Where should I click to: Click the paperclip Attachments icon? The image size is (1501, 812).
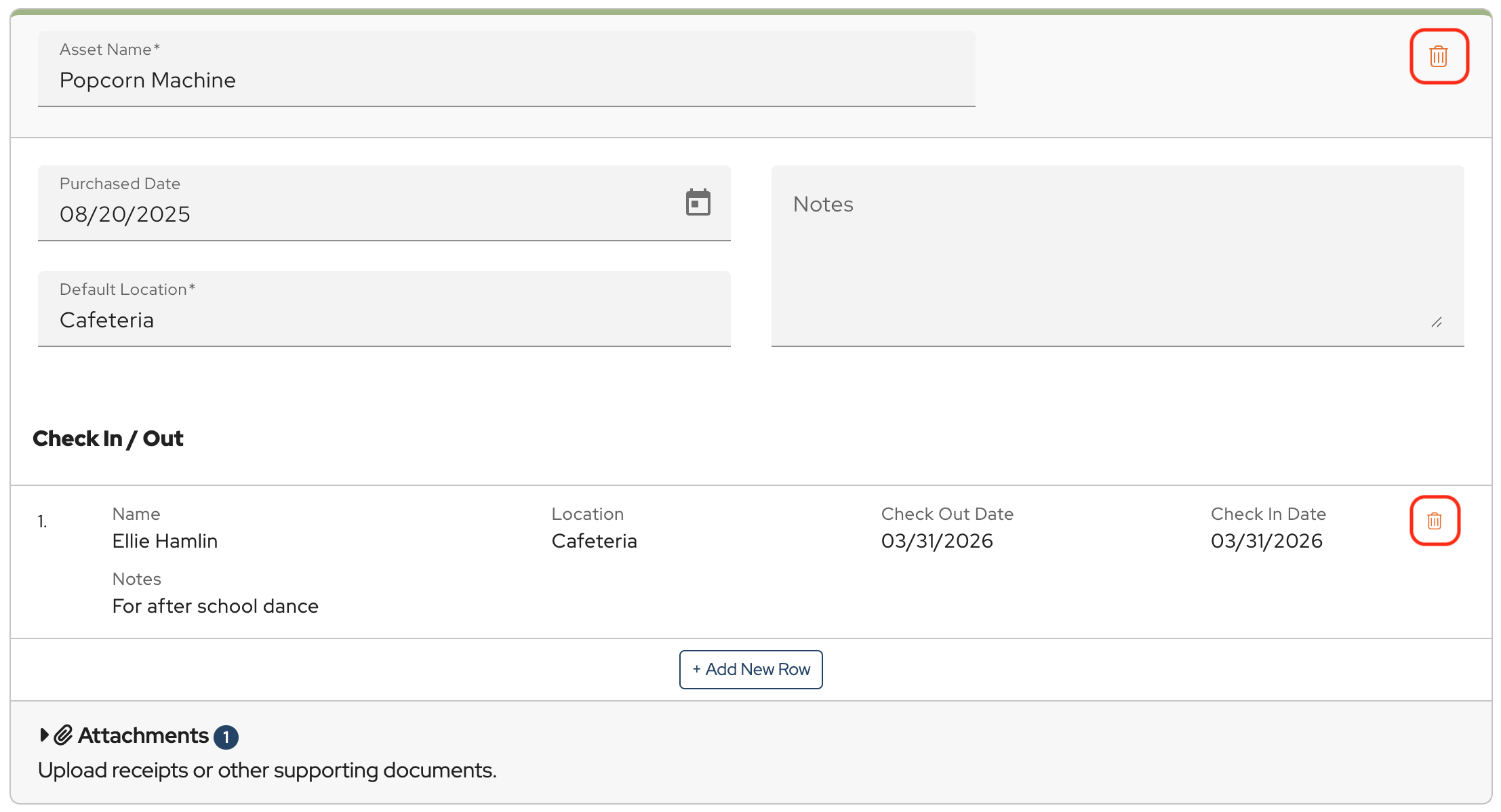(x=63, y=735)
